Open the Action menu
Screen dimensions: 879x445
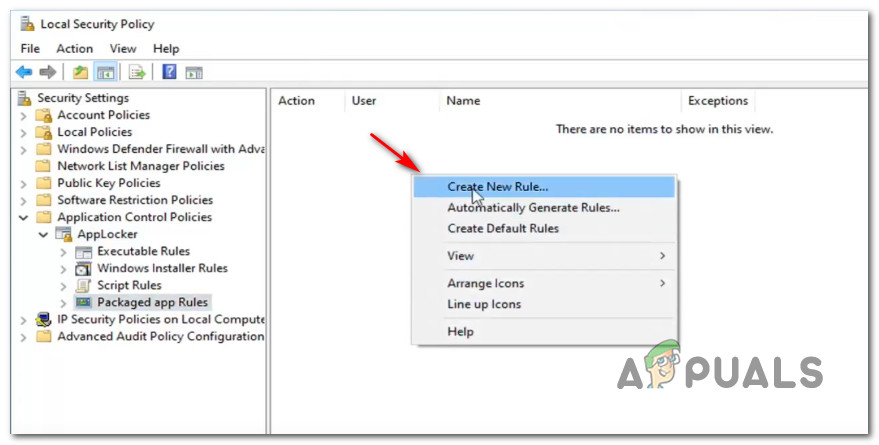[x=75, y=49]
